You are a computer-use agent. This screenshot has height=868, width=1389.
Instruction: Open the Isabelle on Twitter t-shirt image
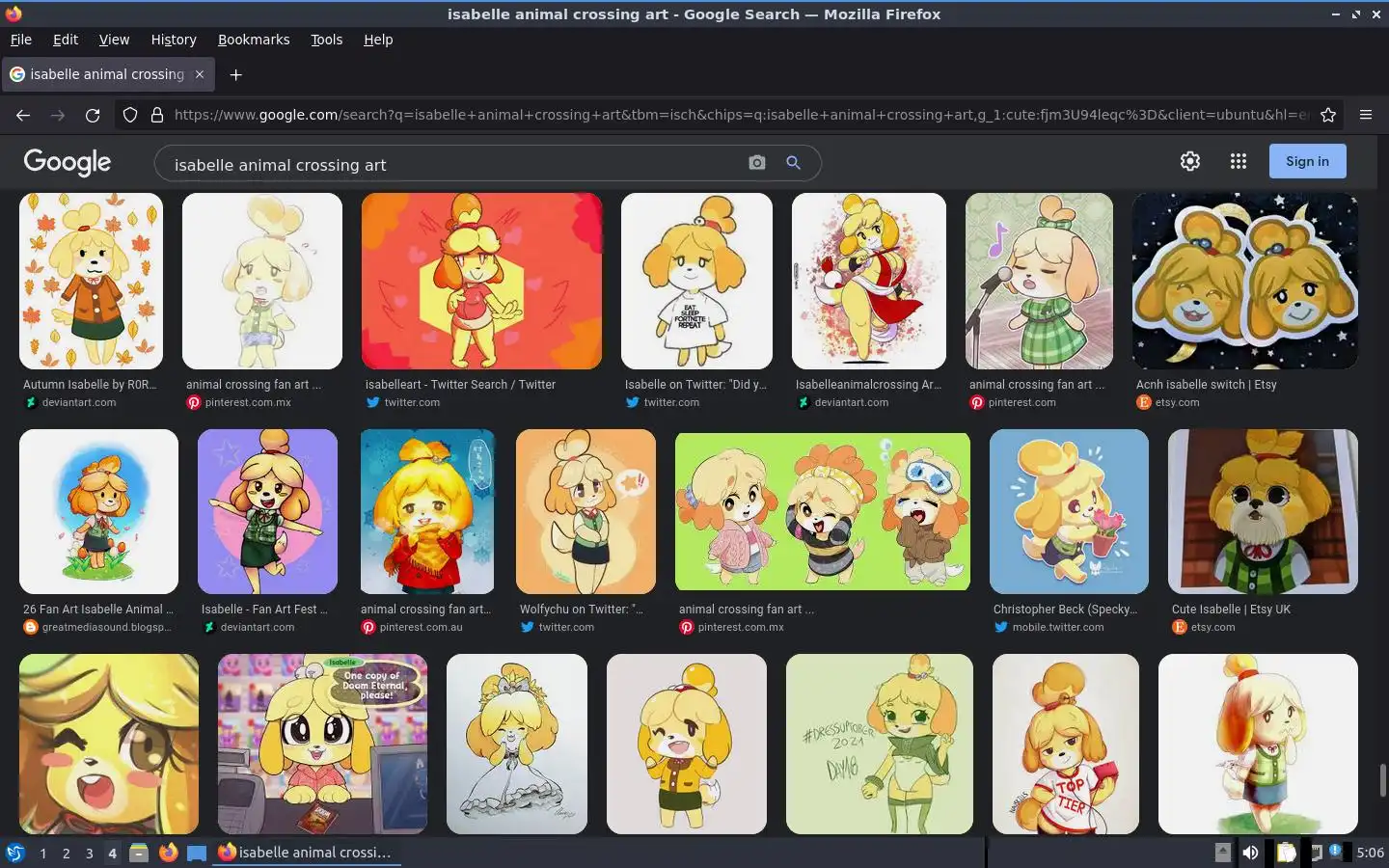696,281
